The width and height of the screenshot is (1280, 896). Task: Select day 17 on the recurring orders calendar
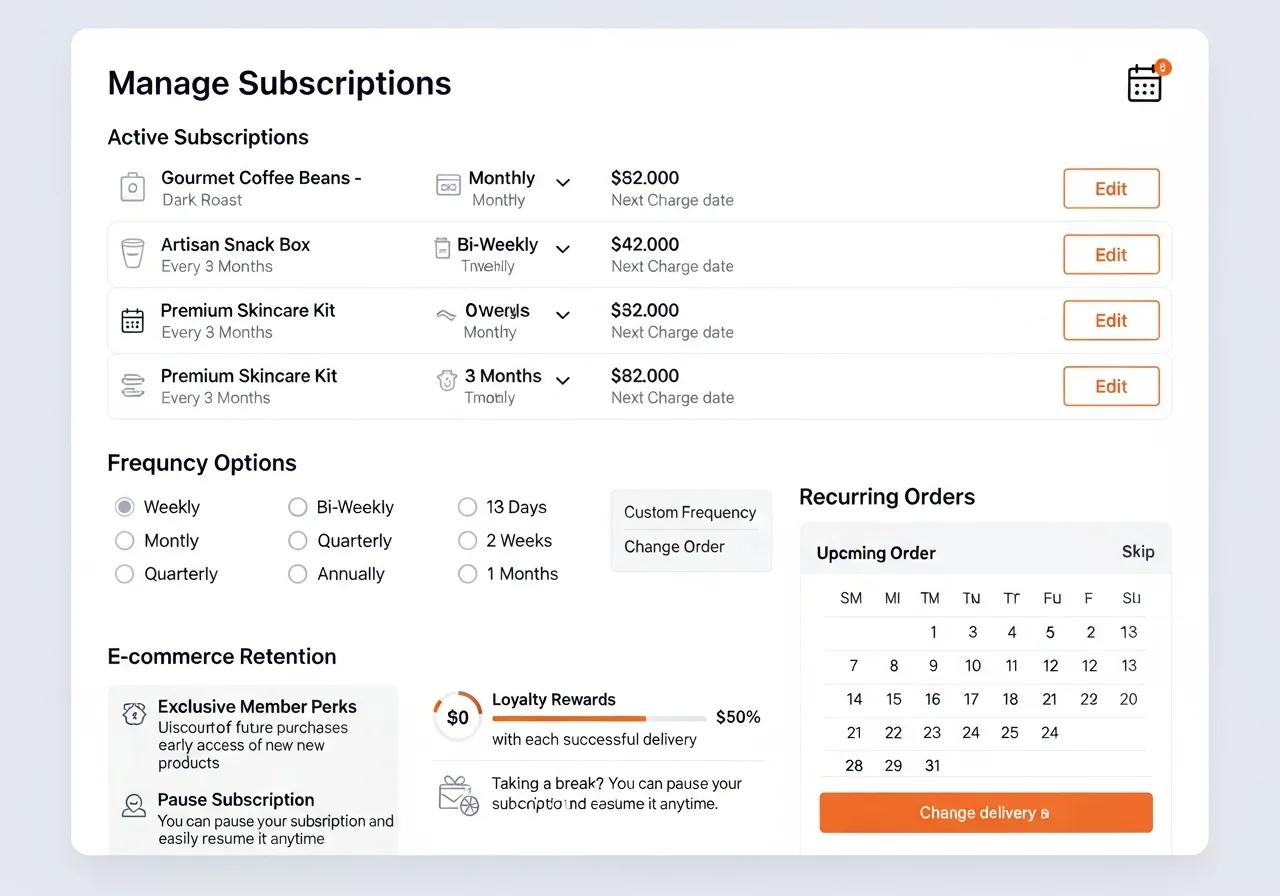coord(970,699)
